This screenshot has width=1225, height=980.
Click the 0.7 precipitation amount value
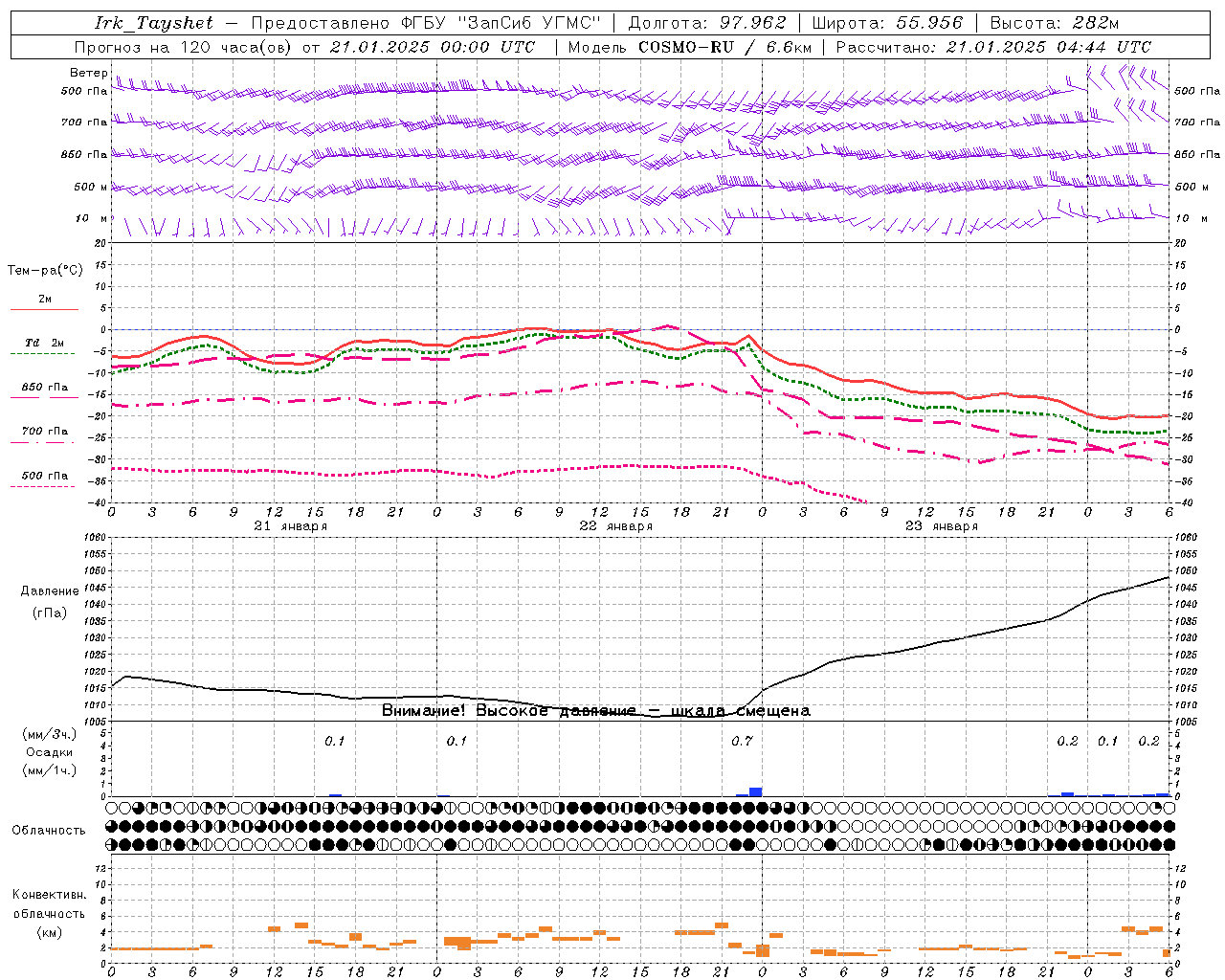point(742,742)
